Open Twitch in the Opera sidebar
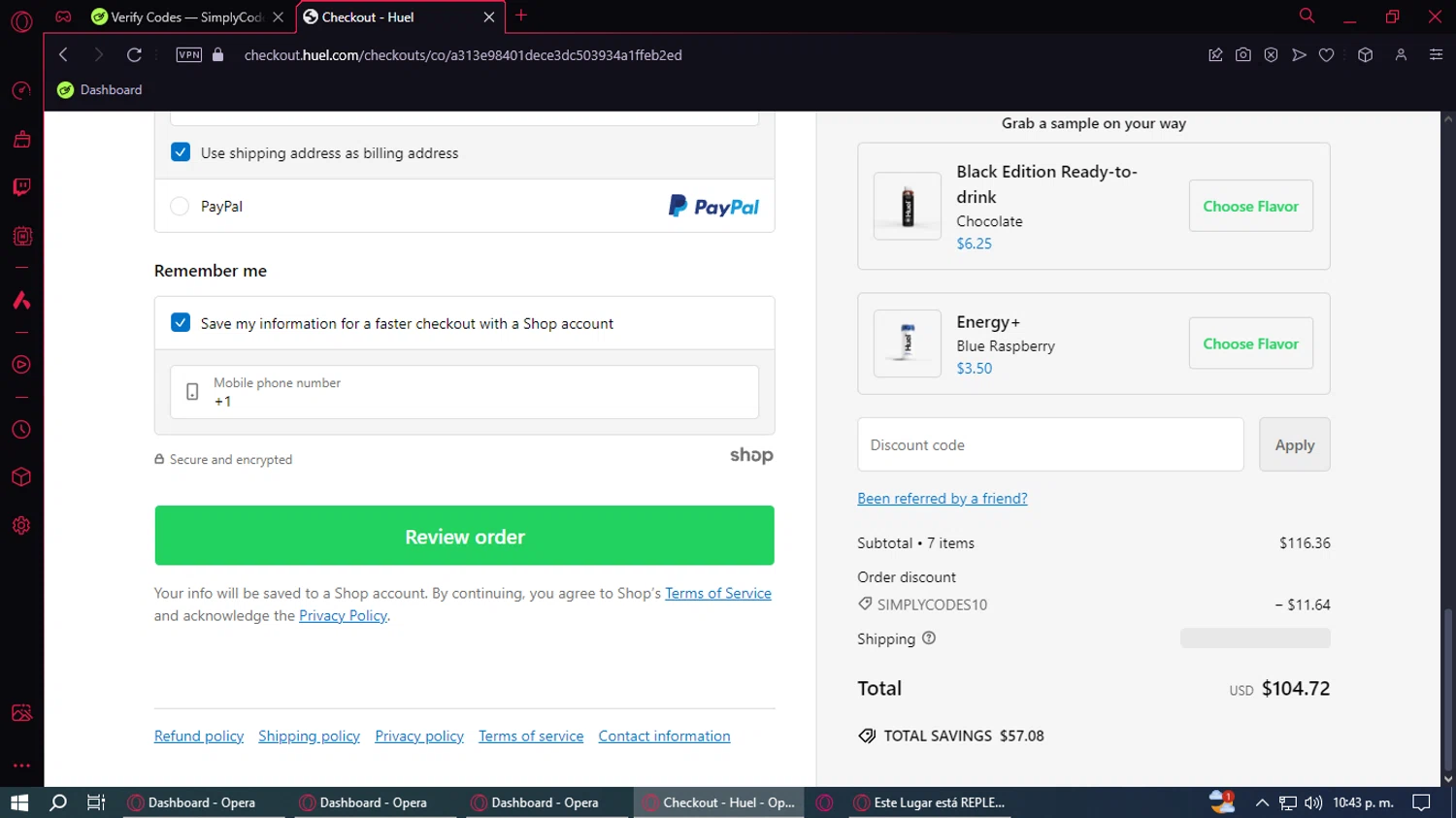 [x=21, y=187]
